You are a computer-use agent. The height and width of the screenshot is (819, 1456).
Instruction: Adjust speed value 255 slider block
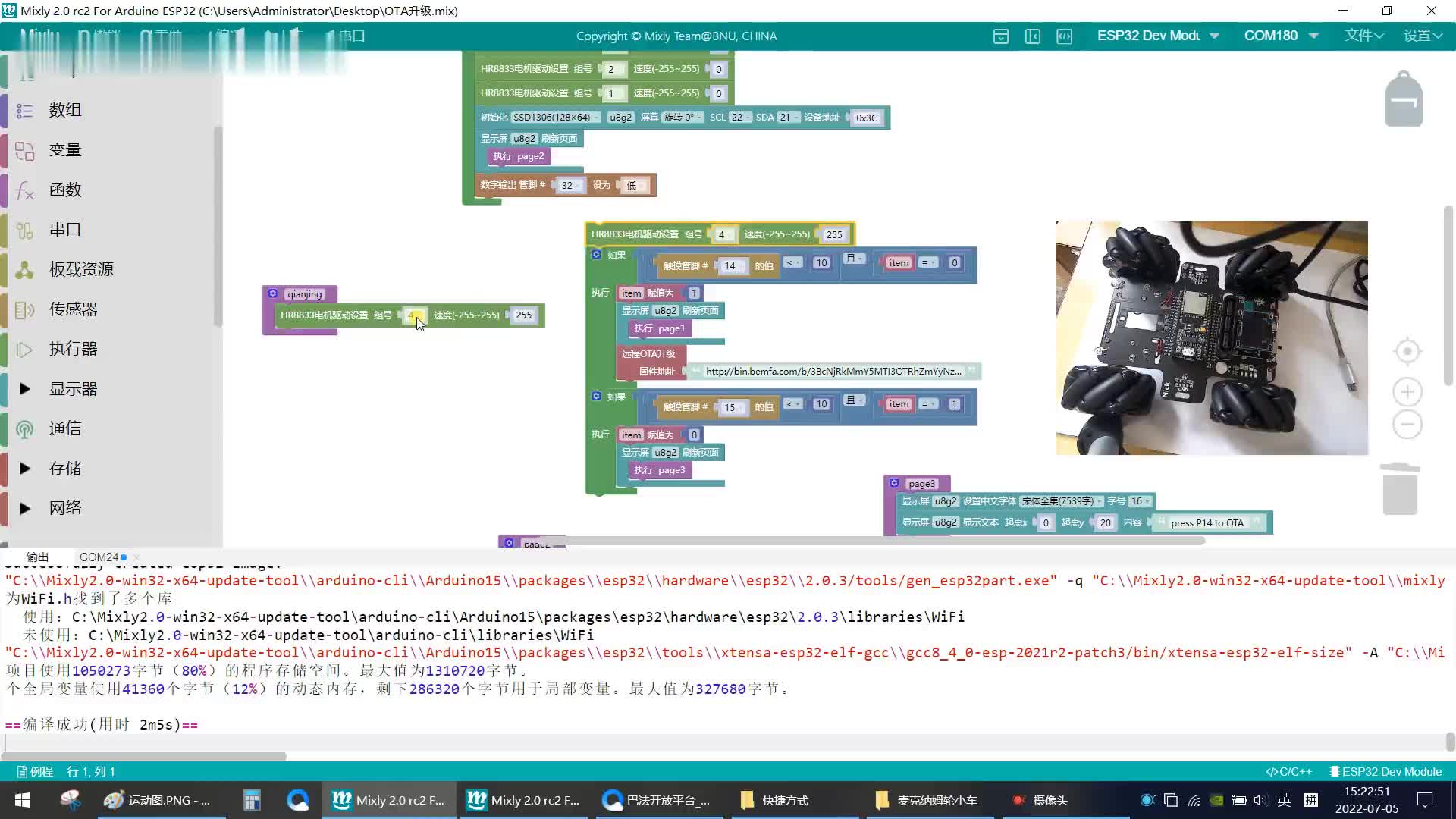(525, 315)
